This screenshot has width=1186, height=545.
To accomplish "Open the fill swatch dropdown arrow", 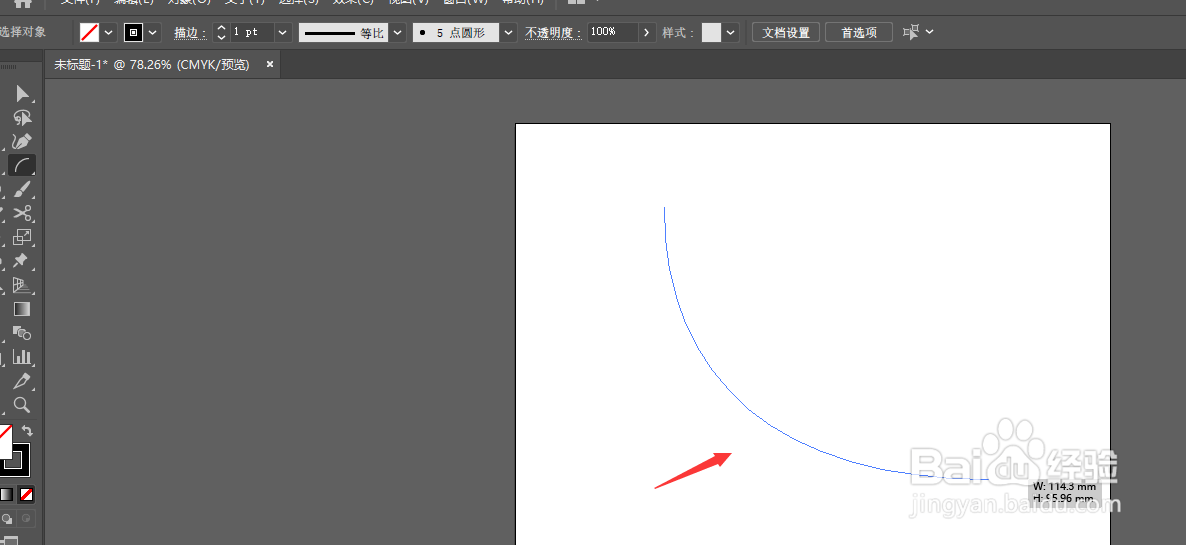I will [x=108, y=33].
